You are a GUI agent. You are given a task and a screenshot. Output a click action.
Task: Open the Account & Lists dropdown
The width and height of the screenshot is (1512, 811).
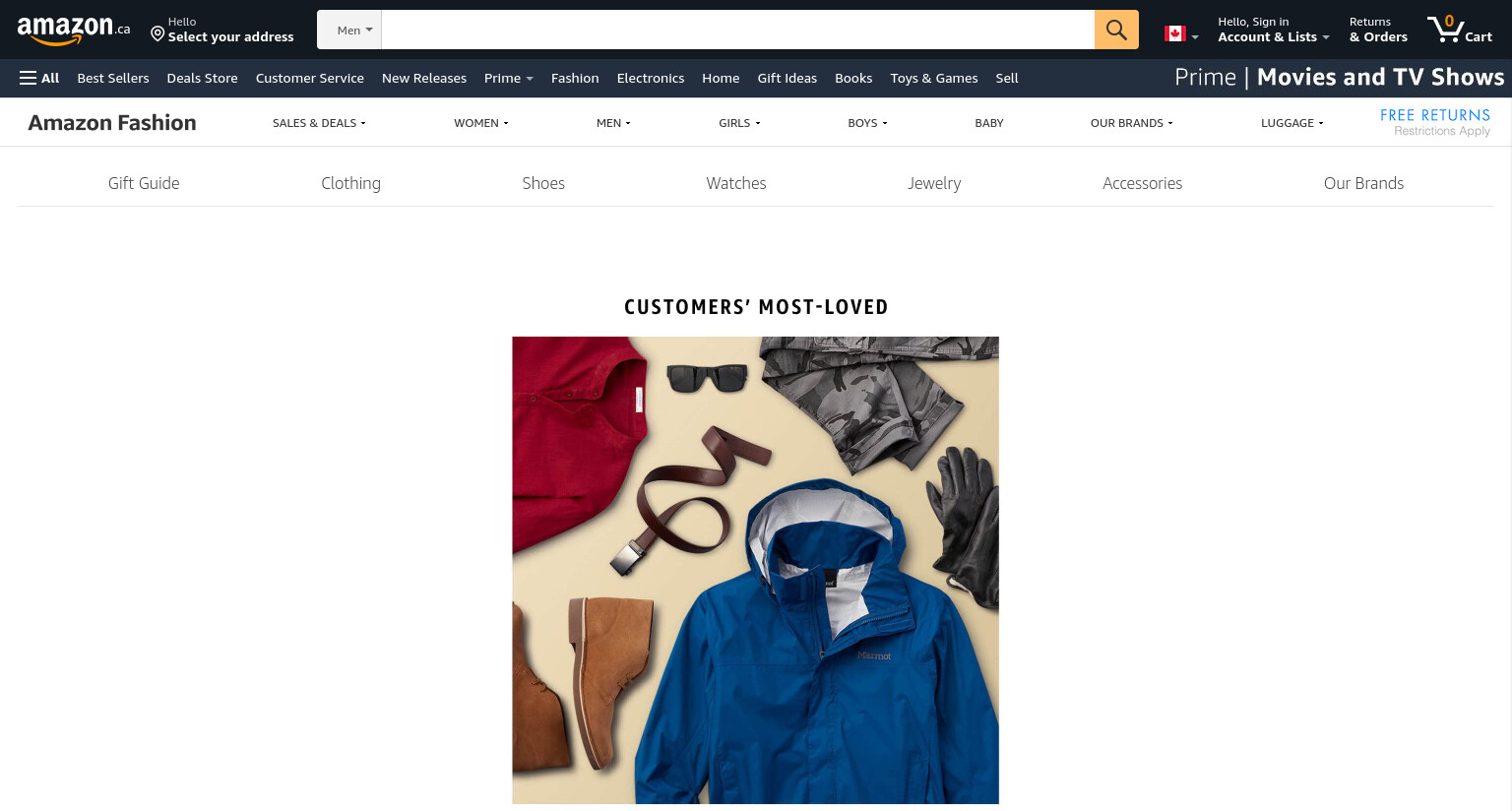tap(1273, 30)
